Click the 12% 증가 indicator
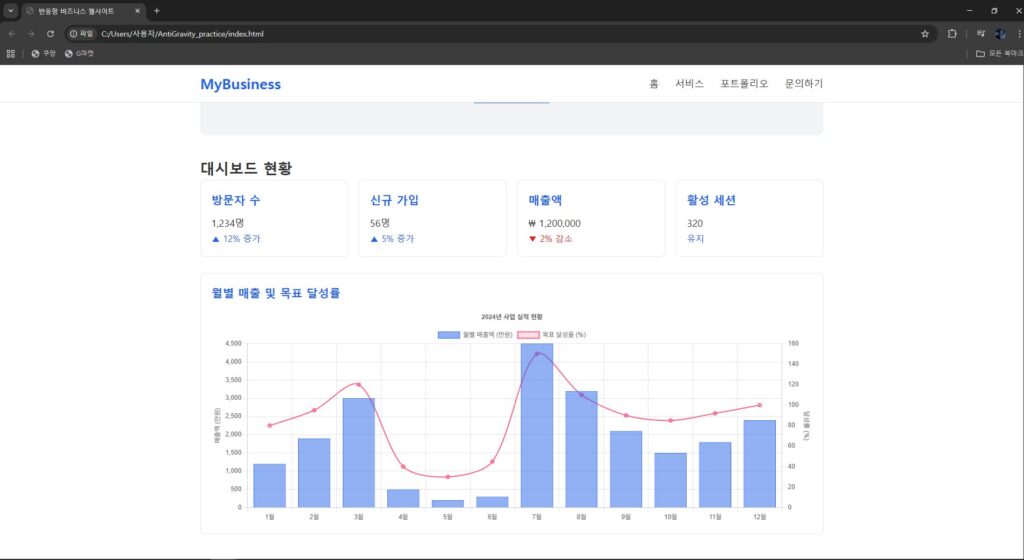The width and height of the screenshot is (1024, 560). coord(236,239)
